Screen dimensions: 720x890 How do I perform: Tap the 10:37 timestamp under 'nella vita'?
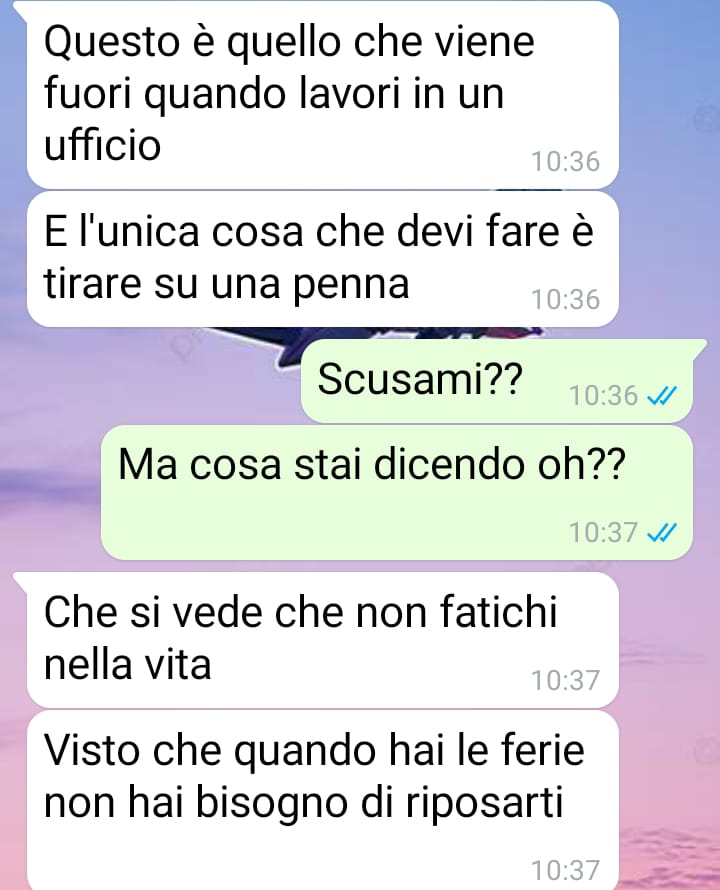[x=565, y=680]
